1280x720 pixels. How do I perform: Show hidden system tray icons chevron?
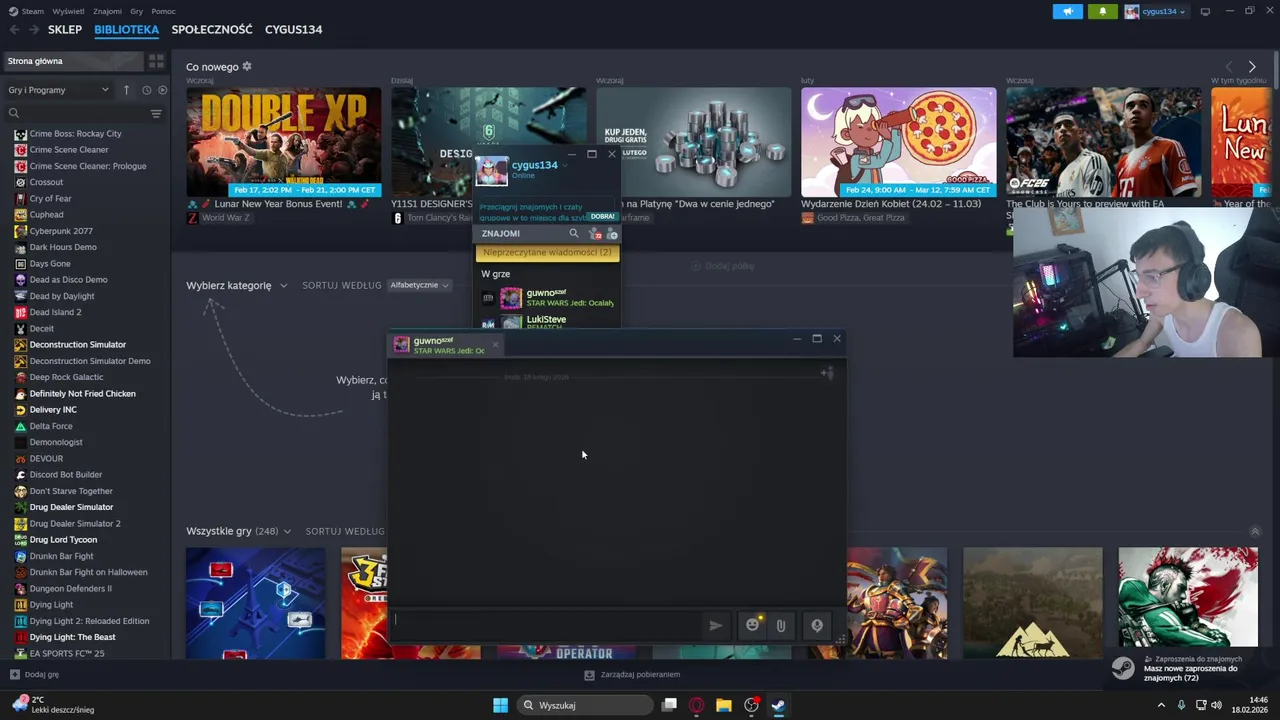point(1161,705)
